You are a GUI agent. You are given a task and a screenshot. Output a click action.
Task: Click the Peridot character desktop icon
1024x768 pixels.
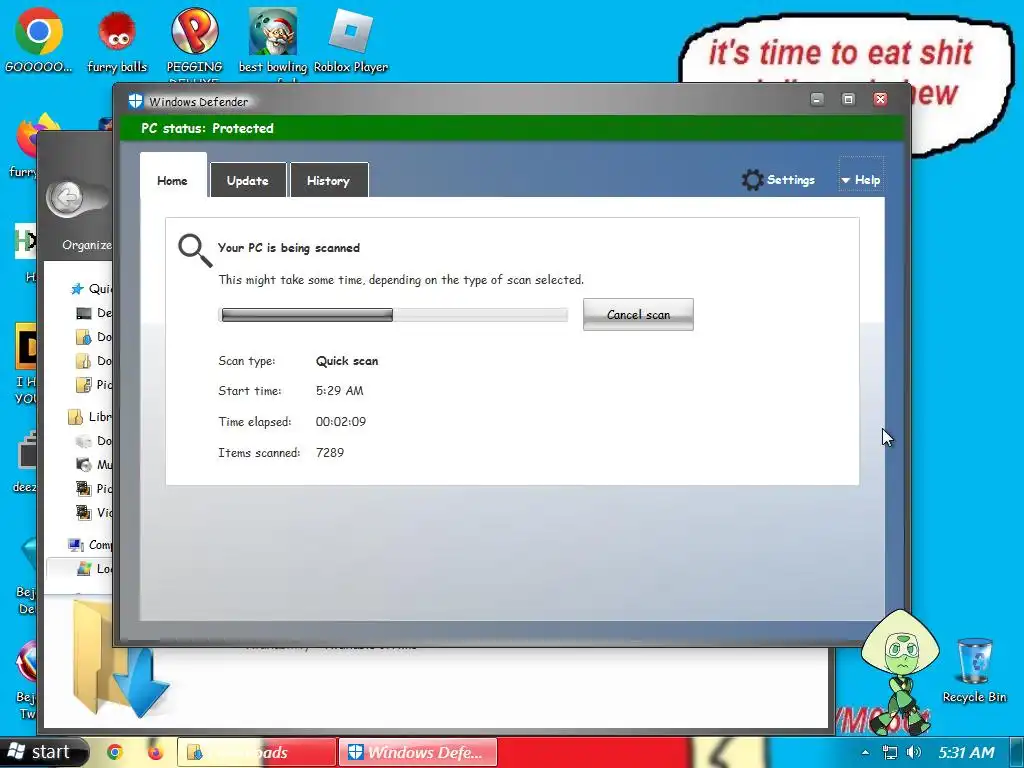pyautogui.click(x=901, y=671)
